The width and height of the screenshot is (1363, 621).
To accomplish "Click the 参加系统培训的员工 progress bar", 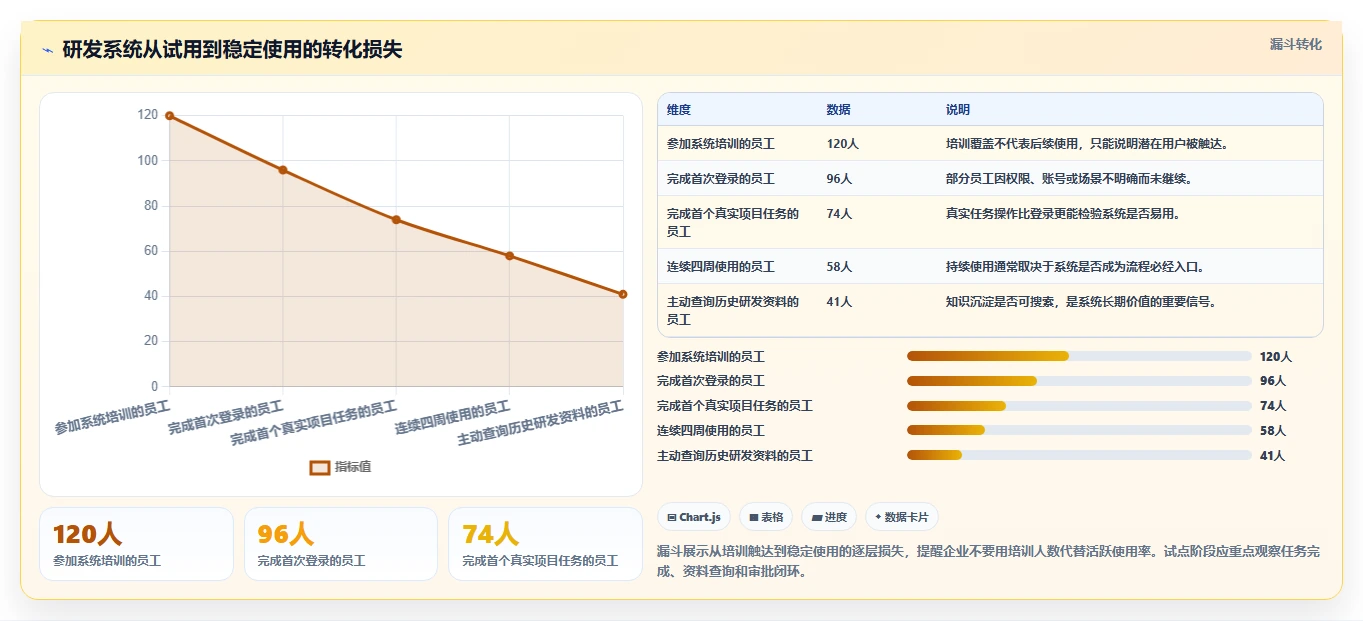I will coord(1079,356).
